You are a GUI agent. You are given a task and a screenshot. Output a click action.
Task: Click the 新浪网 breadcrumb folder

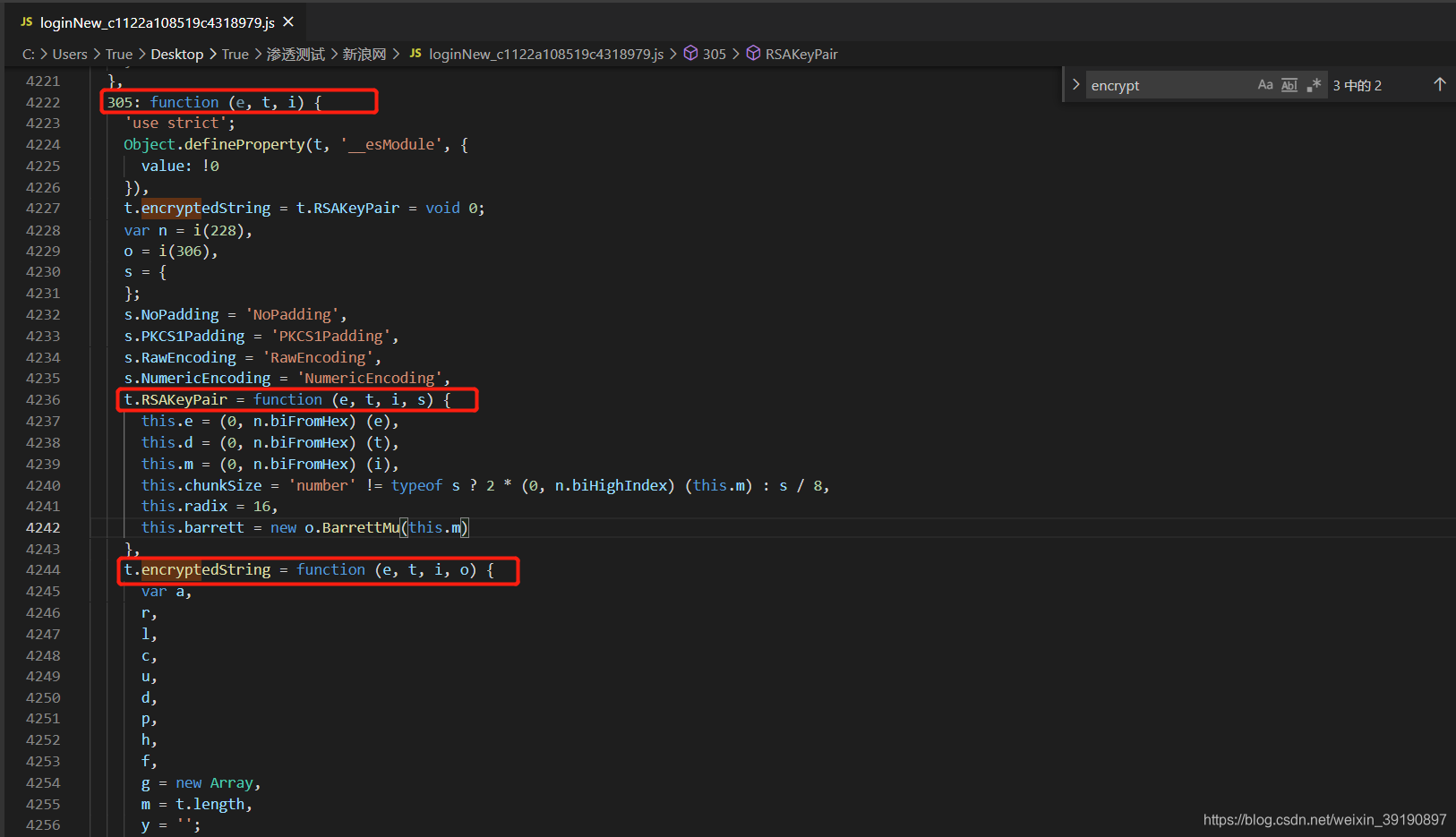[x=364, y=55]
